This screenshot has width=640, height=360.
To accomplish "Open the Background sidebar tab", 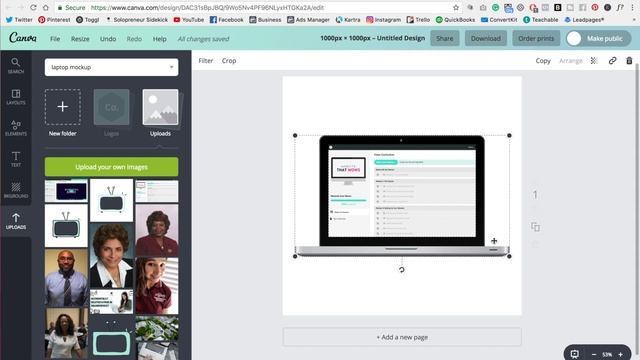I will tap(16, 190).
